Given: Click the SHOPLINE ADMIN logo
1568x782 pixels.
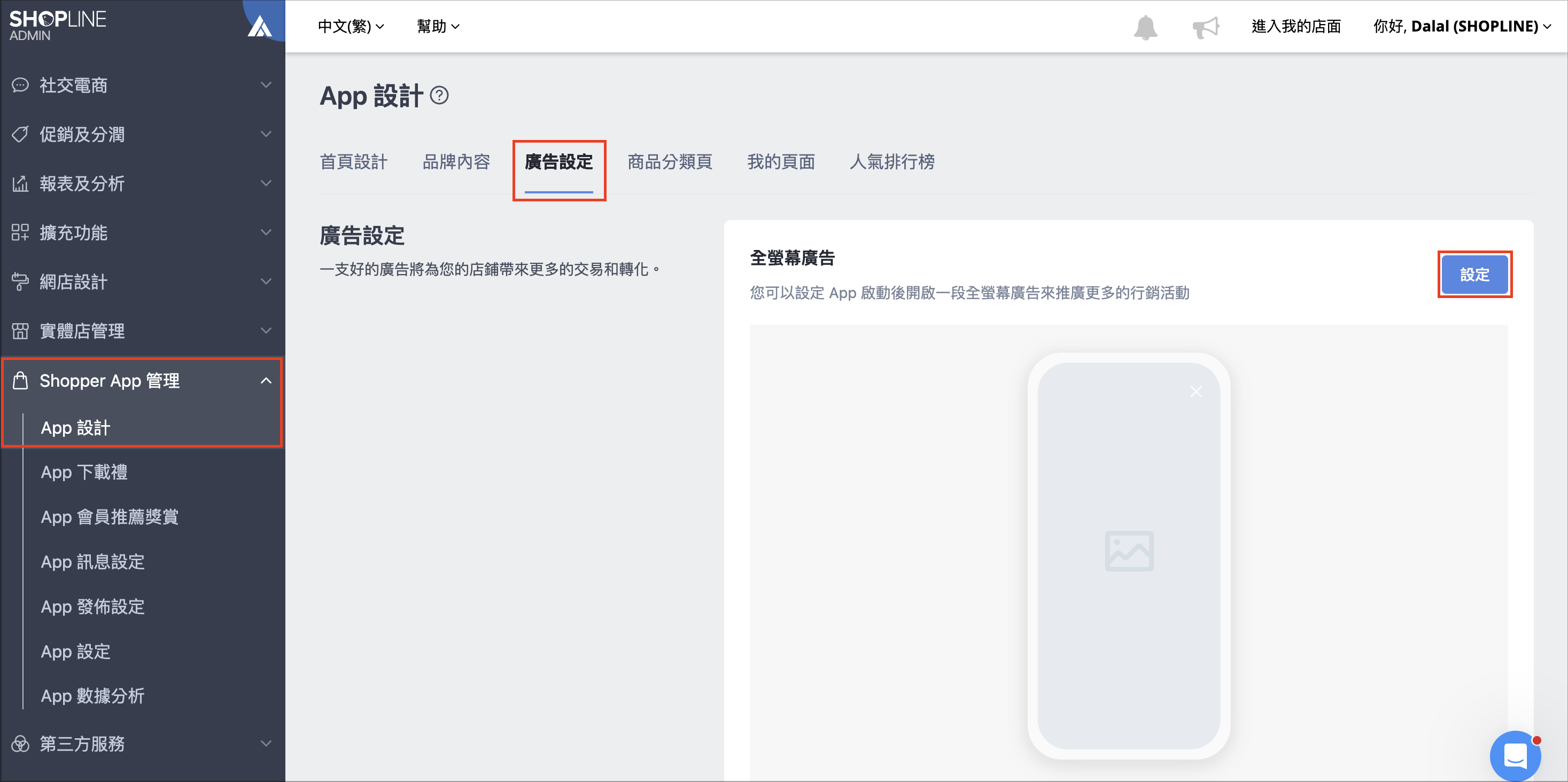Looking at the screenshot, I should click(57, 26).
